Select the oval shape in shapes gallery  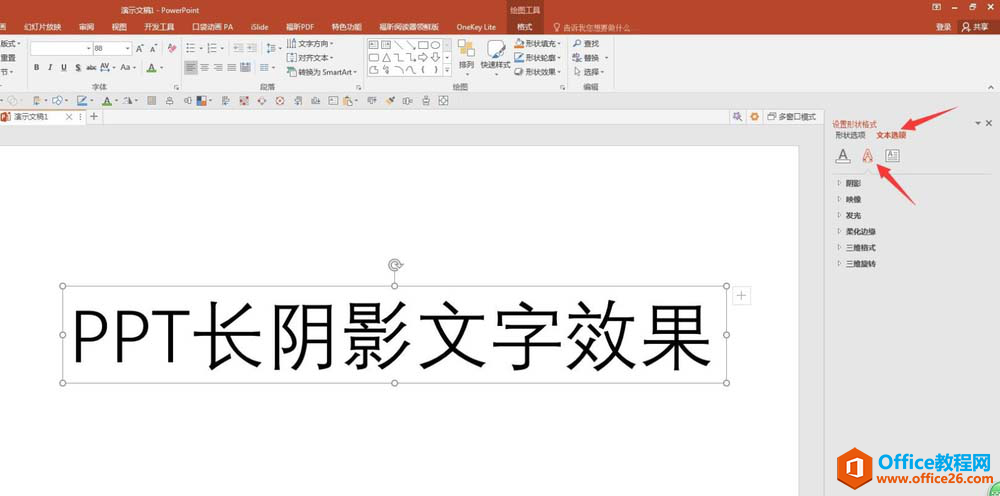[x=435, y=45]
